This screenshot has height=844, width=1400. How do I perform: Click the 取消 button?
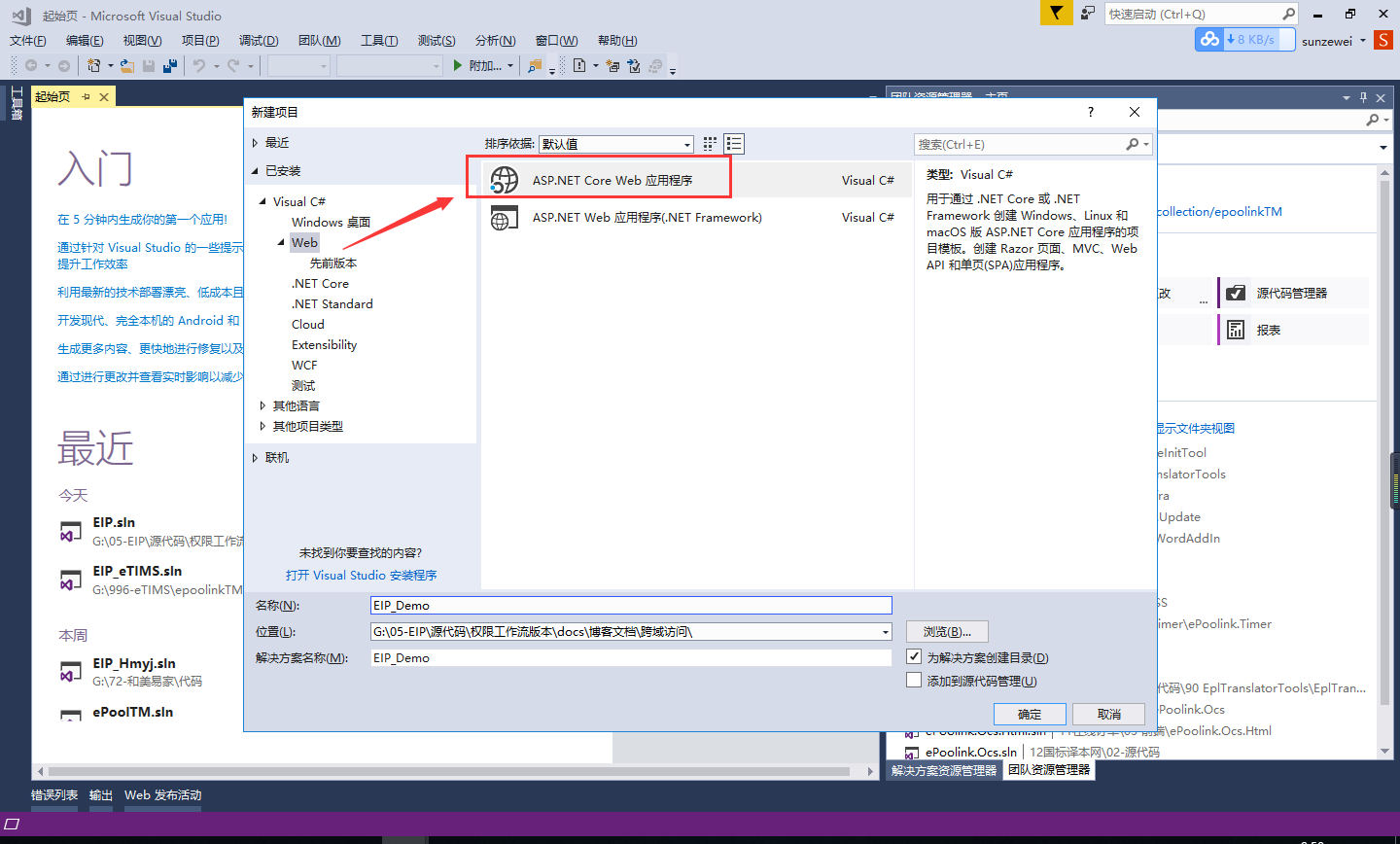1109,714
